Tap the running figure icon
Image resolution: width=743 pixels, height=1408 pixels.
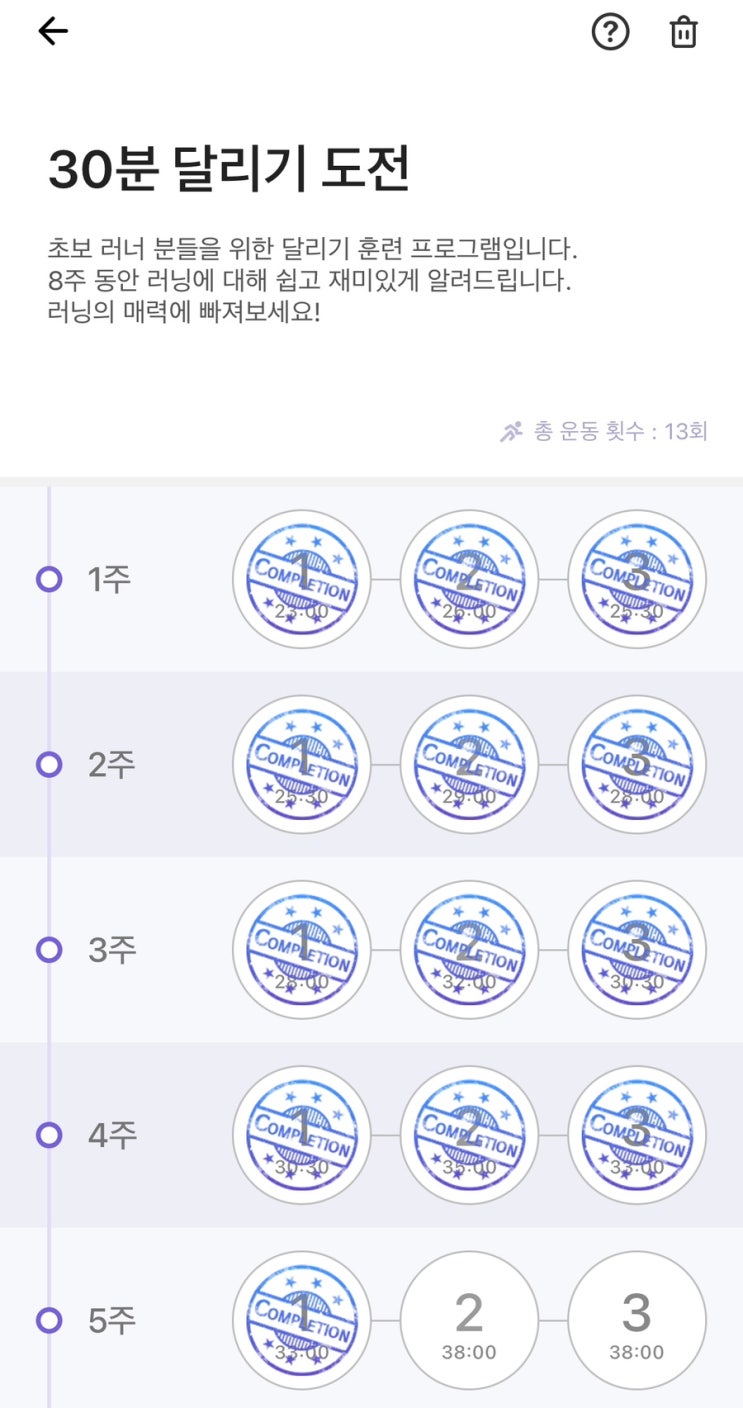pyautogui.click(x=511, y=432)
